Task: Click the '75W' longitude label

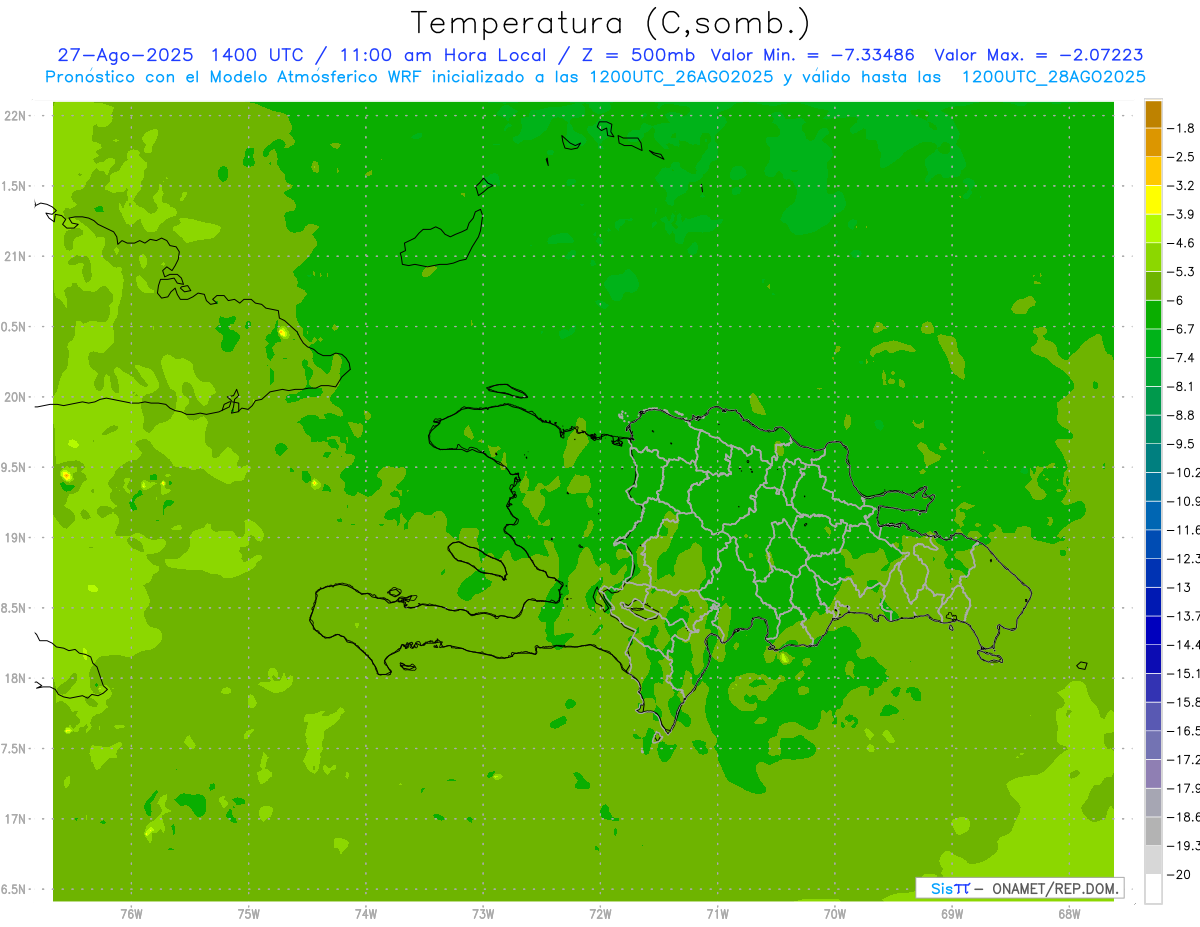Action: (x=249, y=913)
